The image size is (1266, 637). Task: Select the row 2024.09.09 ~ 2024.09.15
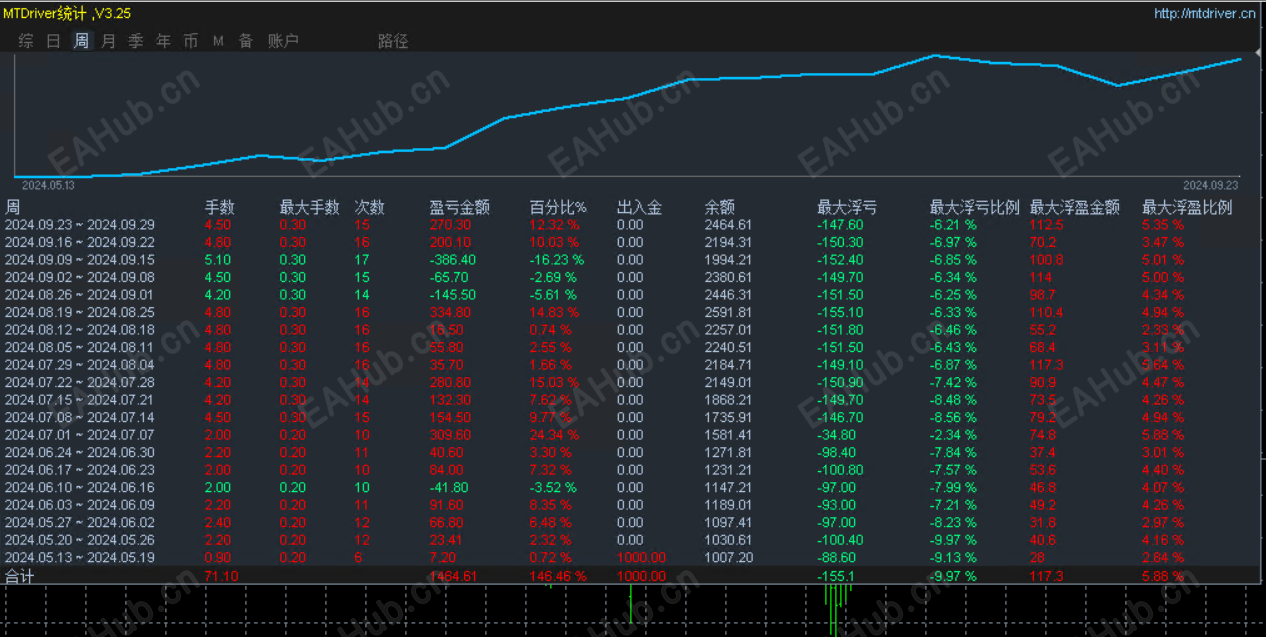point(630,260)
